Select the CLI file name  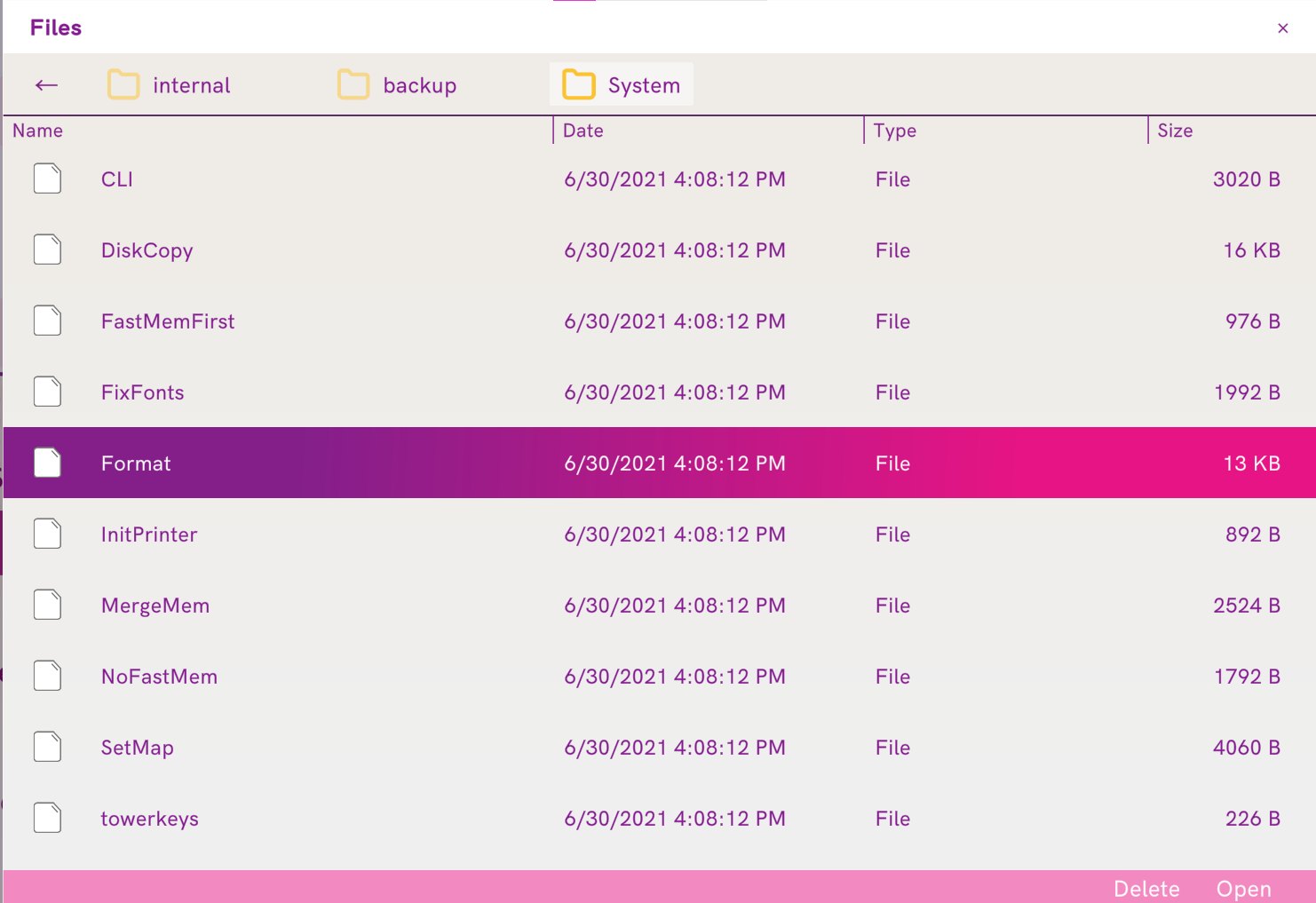[x=117, y=179]
